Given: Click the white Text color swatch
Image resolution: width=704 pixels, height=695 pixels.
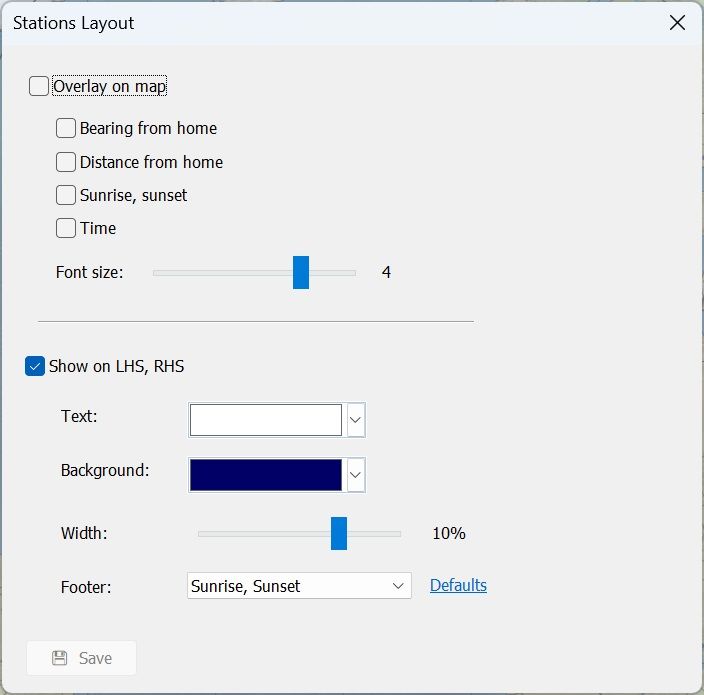Looking at the screenshot, I should tap(266, 420).
